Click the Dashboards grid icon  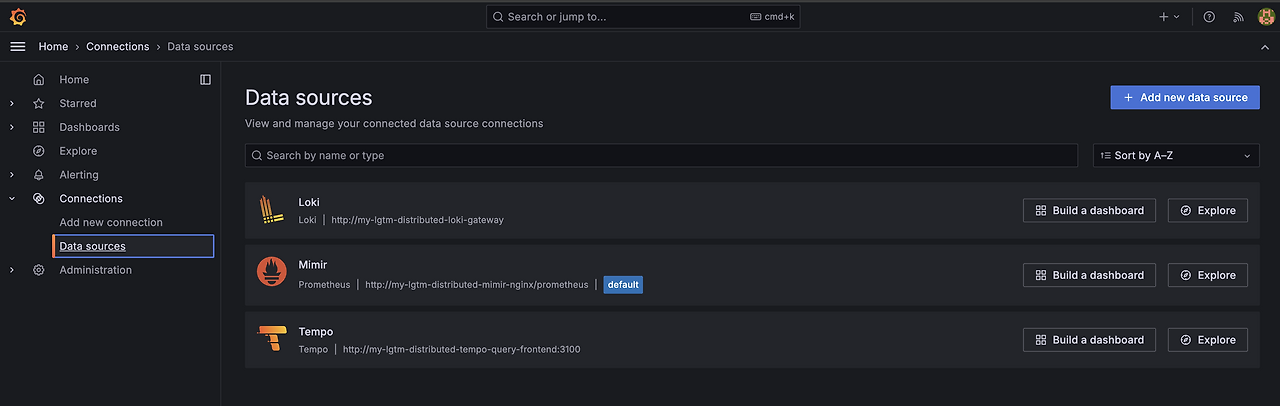[39, 127]
